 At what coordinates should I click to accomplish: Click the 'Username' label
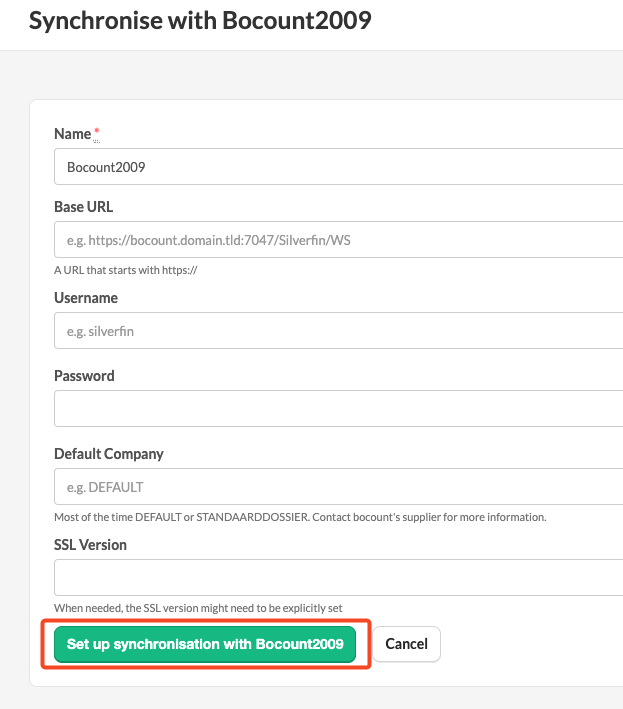coord(86,298)
